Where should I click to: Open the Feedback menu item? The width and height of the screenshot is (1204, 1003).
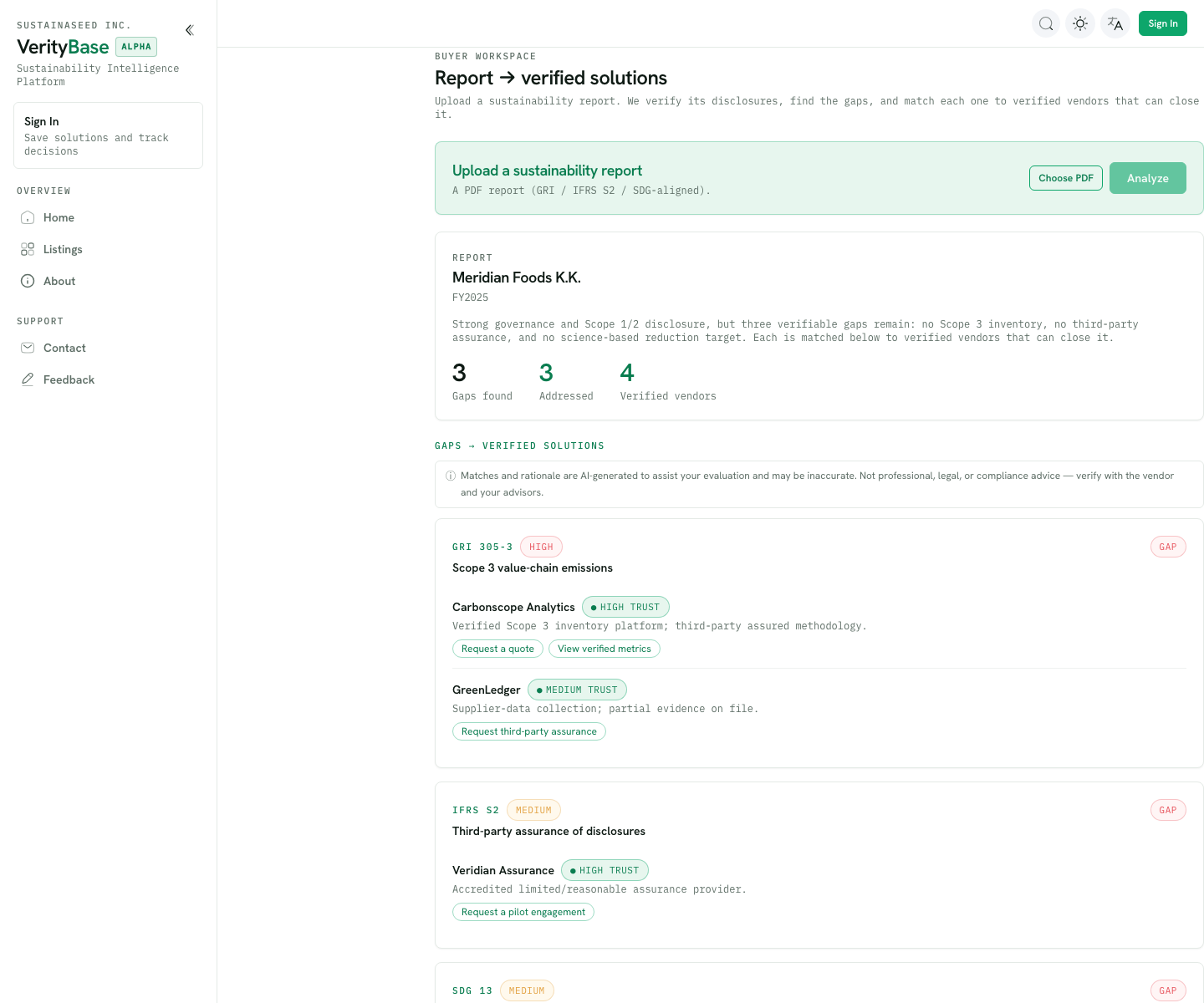(x=108, y=379)
